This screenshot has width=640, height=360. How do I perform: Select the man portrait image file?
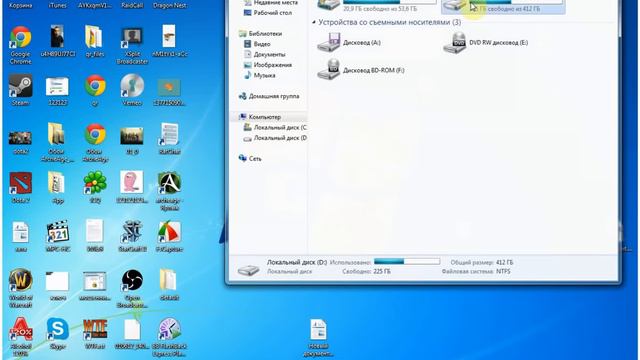(x=58, y=41)
